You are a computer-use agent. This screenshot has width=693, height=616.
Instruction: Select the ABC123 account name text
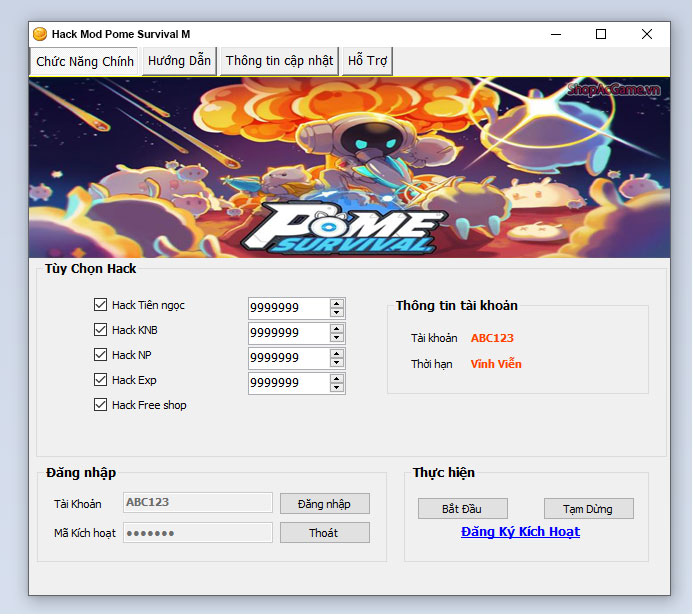(492, 338)
